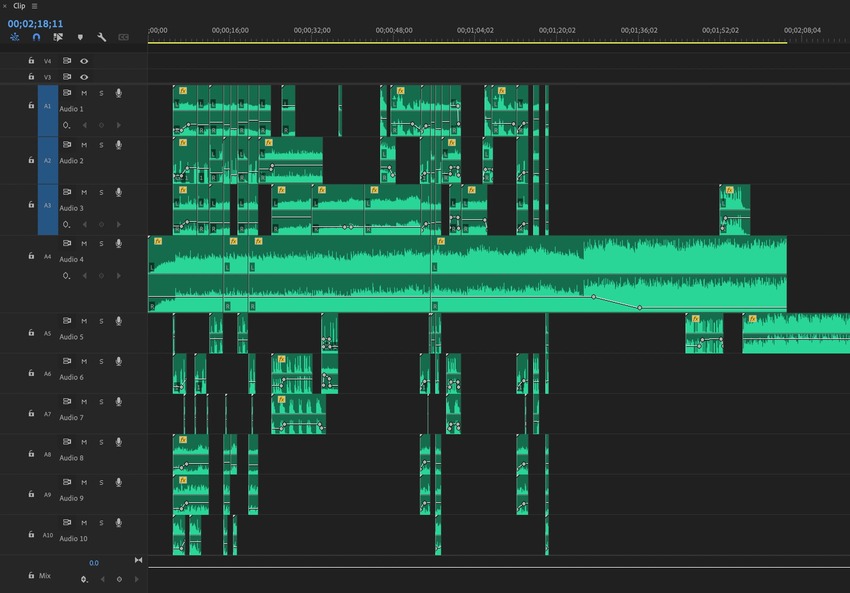
Task: Lock the Audio 2 track
Action: 31,160
